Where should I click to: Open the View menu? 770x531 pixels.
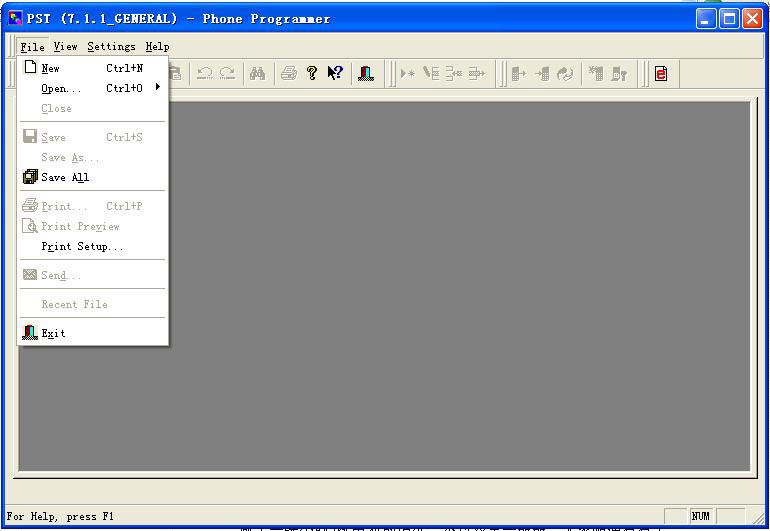[x=65, y=47]
